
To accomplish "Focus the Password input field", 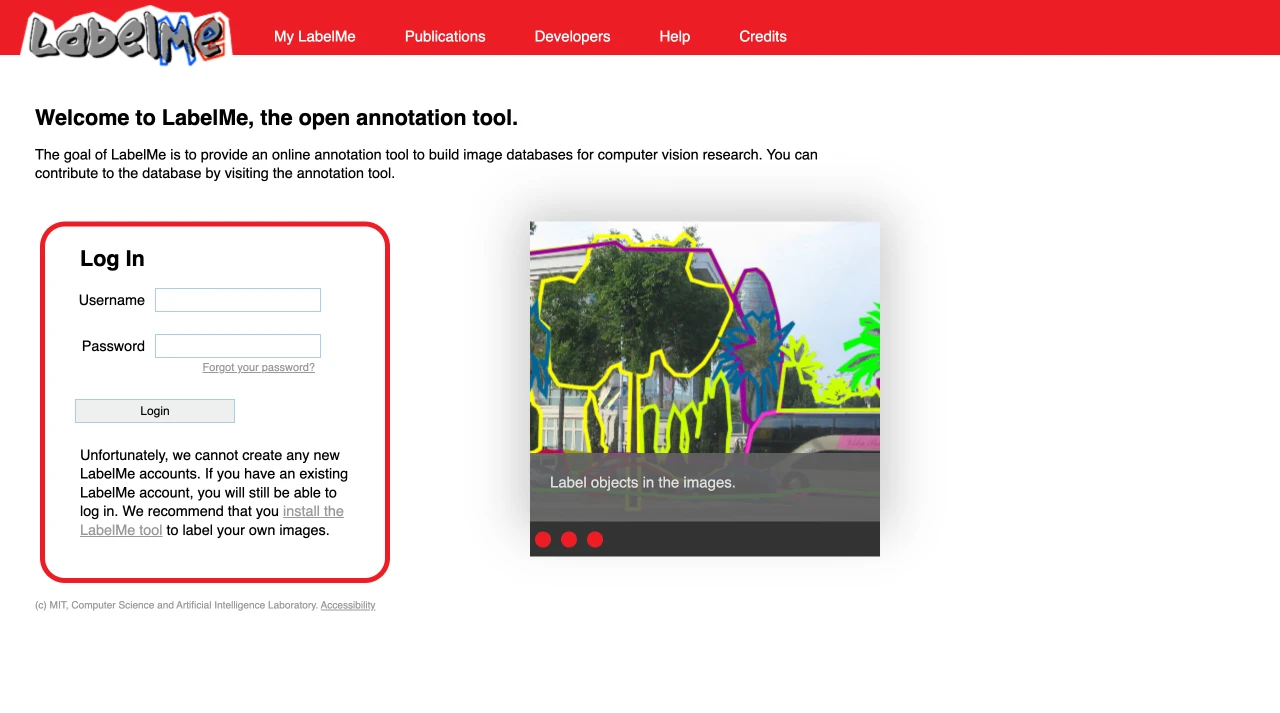I will click(x=238, y=346).
